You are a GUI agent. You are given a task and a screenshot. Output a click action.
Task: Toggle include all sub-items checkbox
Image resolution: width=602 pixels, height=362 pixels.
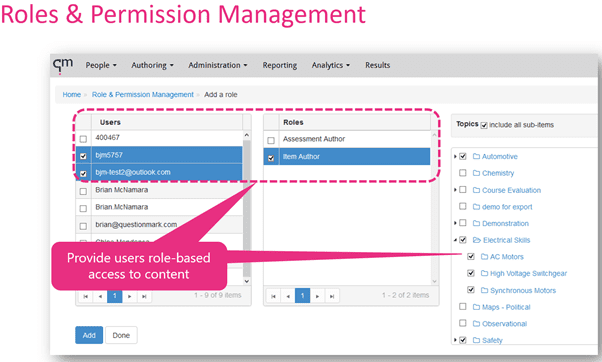click(484, 125)
